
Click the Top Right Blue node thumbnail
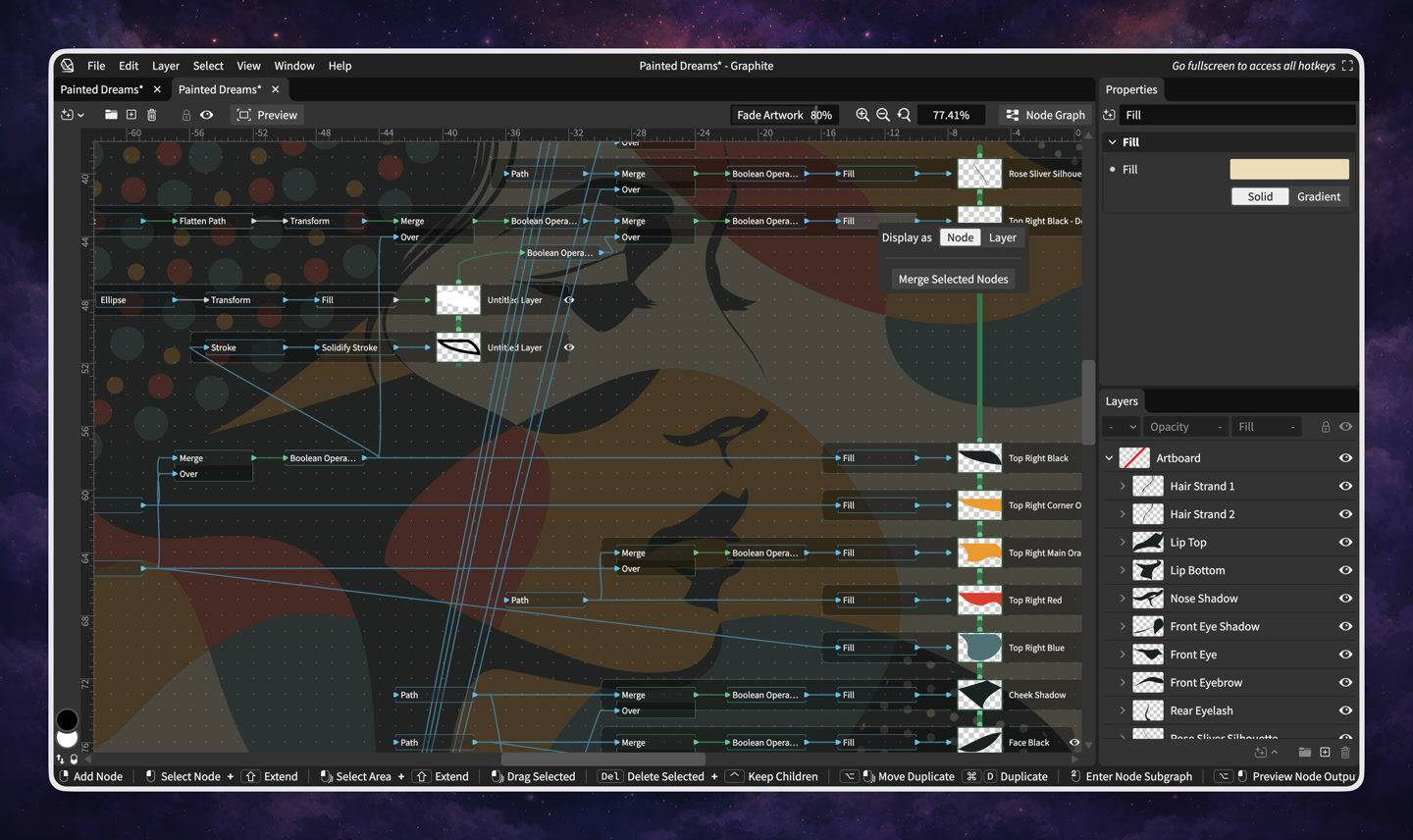coord(979,648)
